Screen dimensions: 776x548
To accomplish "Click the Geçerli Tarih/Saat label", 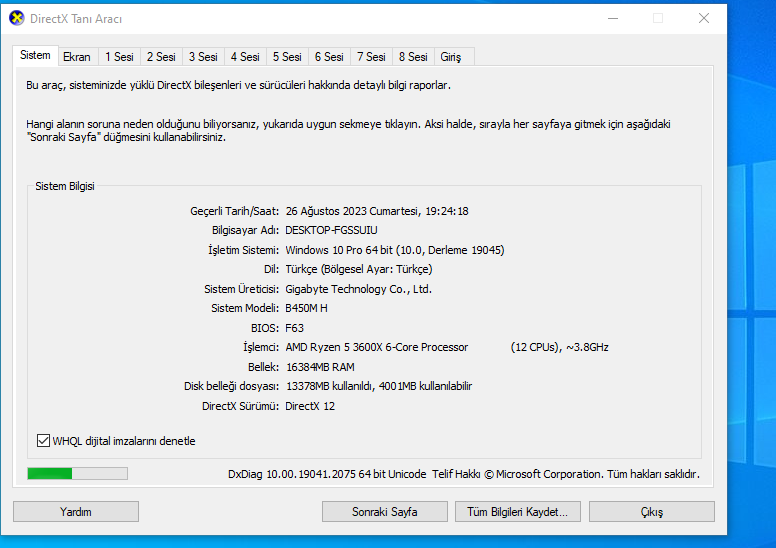I will [x=235, y=211].
